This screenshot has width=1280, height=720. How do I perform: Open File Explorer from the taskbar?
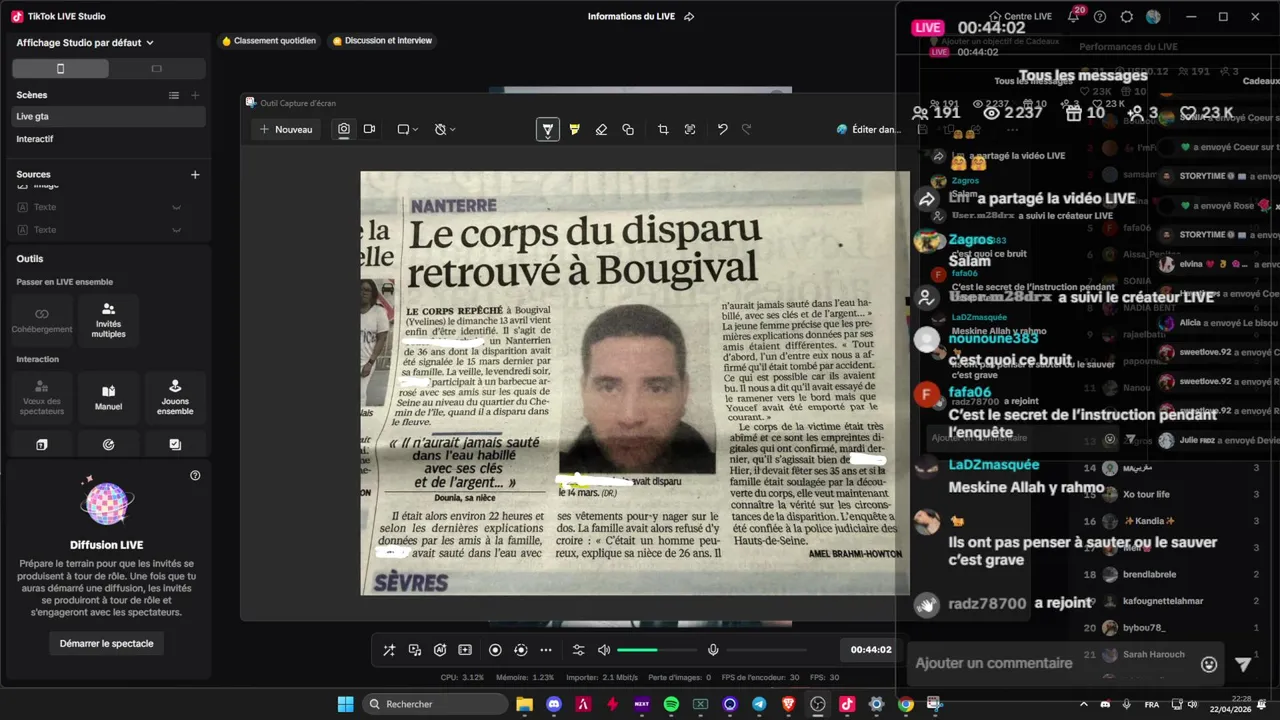pyautogui.click(x=525, y=704)
